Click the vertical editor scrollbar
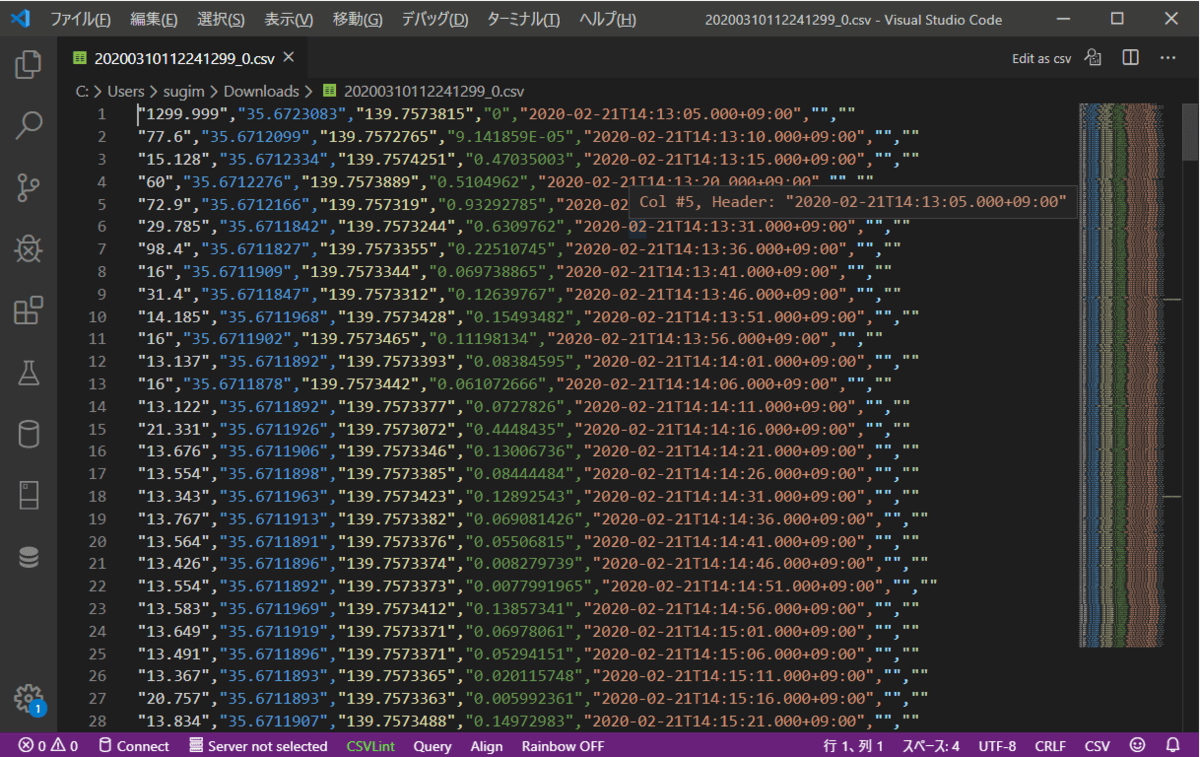Image resolution: width=1200 pixels, height=757 pixels. pos(1190,132)
